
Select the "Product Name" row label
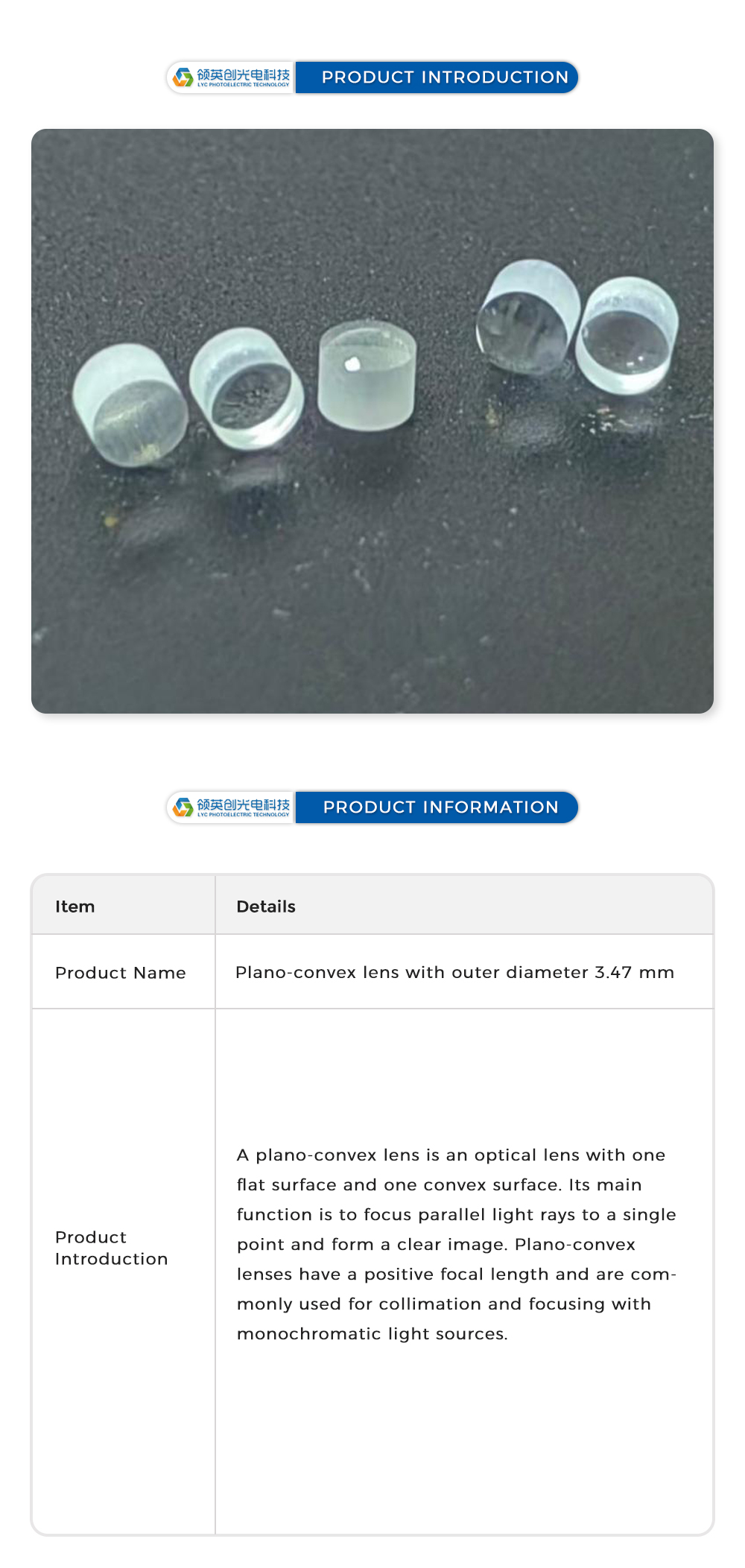[121, 973]
